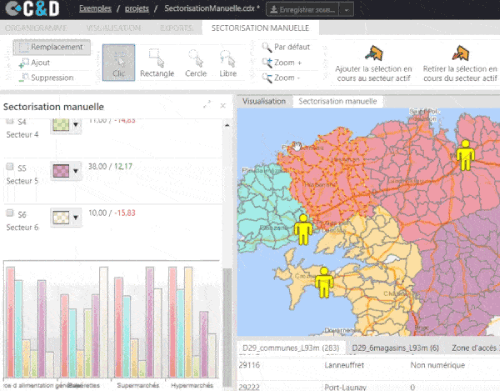This screenshot has width=500, height=391.
Task: Click the Secteur 4 green pattern swatch
Action: point(61,125)
